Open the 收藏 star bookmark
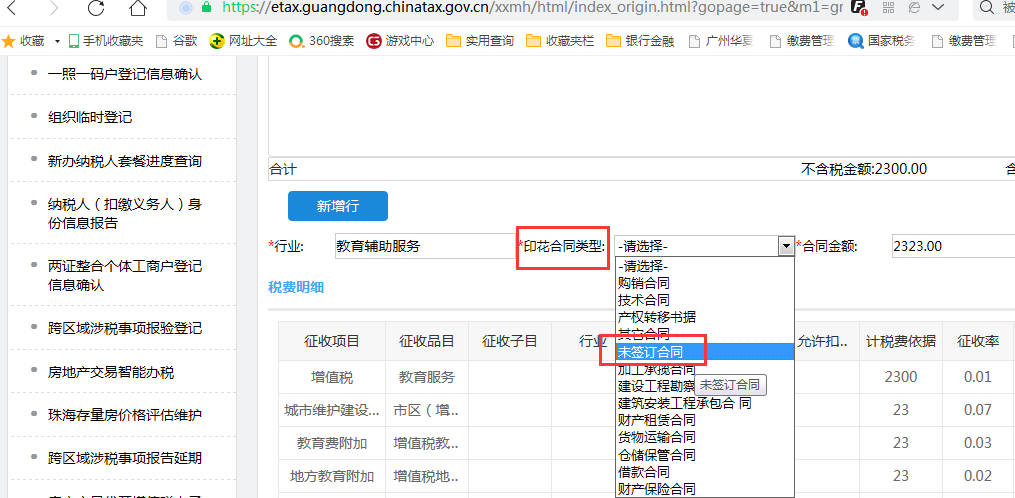 tap(24, 41)
